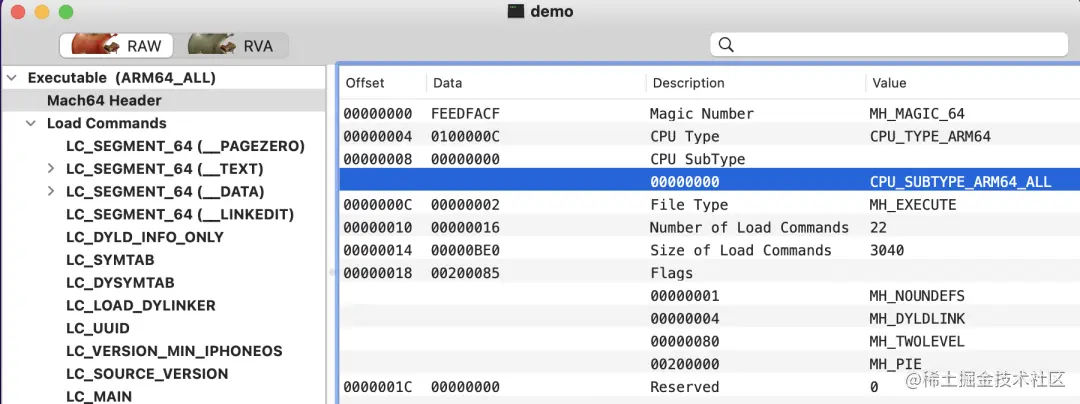The height and width of the screenshot is (404, 1080).
Task: Click the terminal icon beside demo title
Action: click(x=516, y=12)
